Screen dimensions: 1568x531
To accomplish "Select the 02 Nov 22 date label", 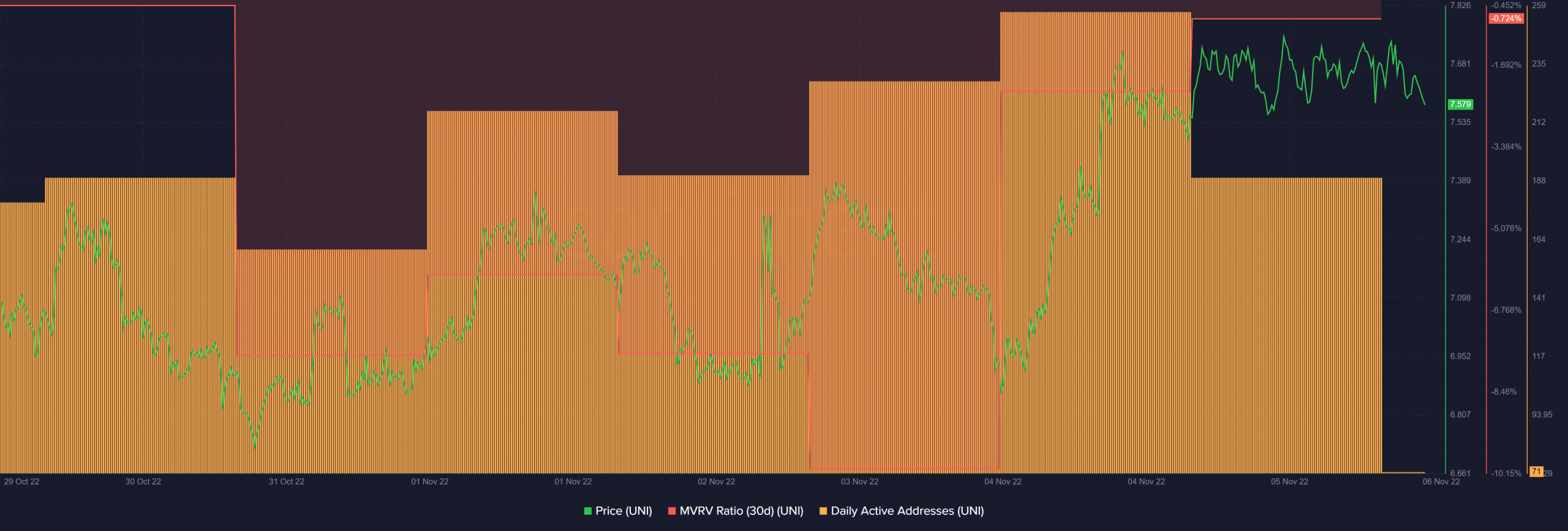I will [x=717, y=481].
